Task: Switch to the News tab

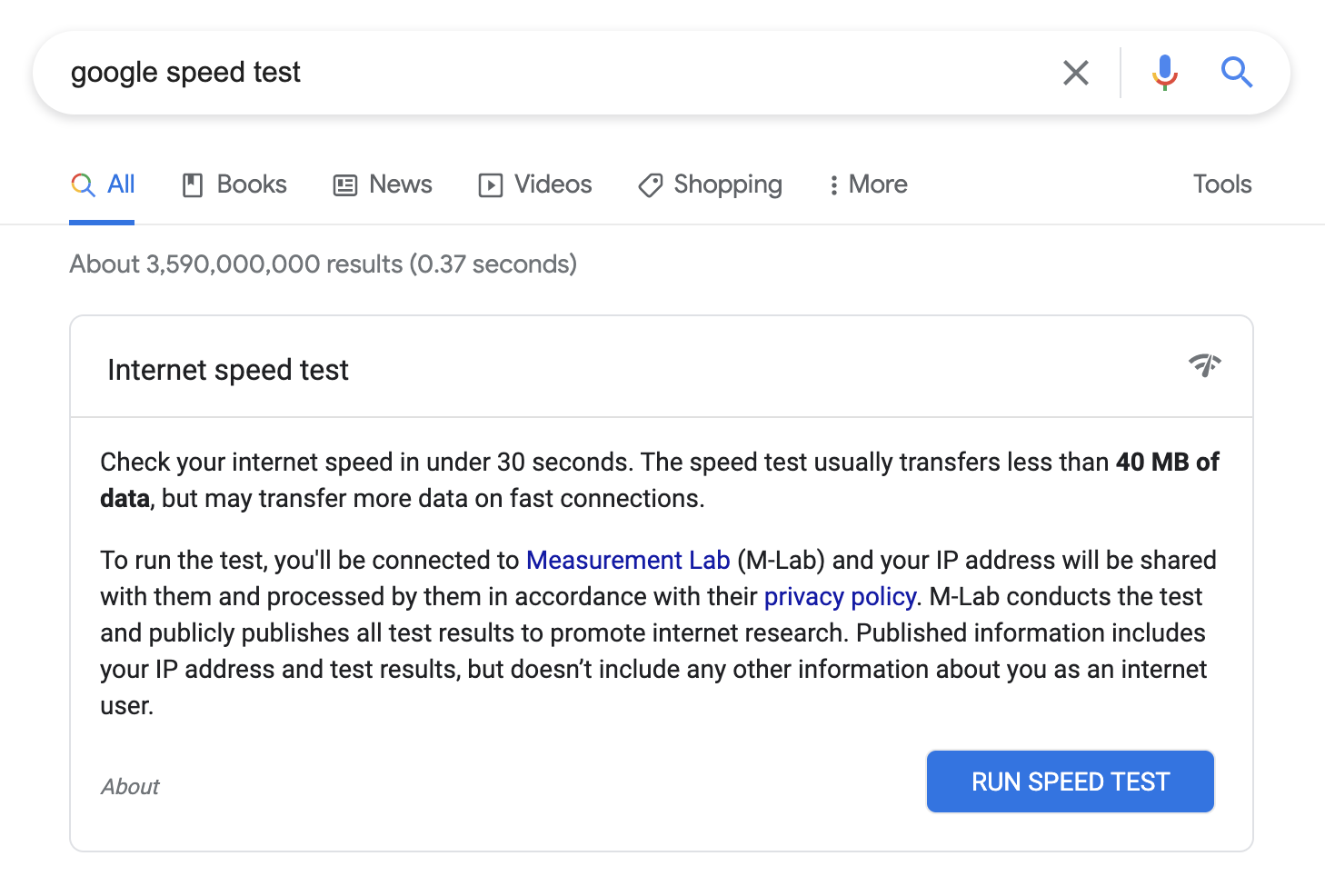Action: 383,184
